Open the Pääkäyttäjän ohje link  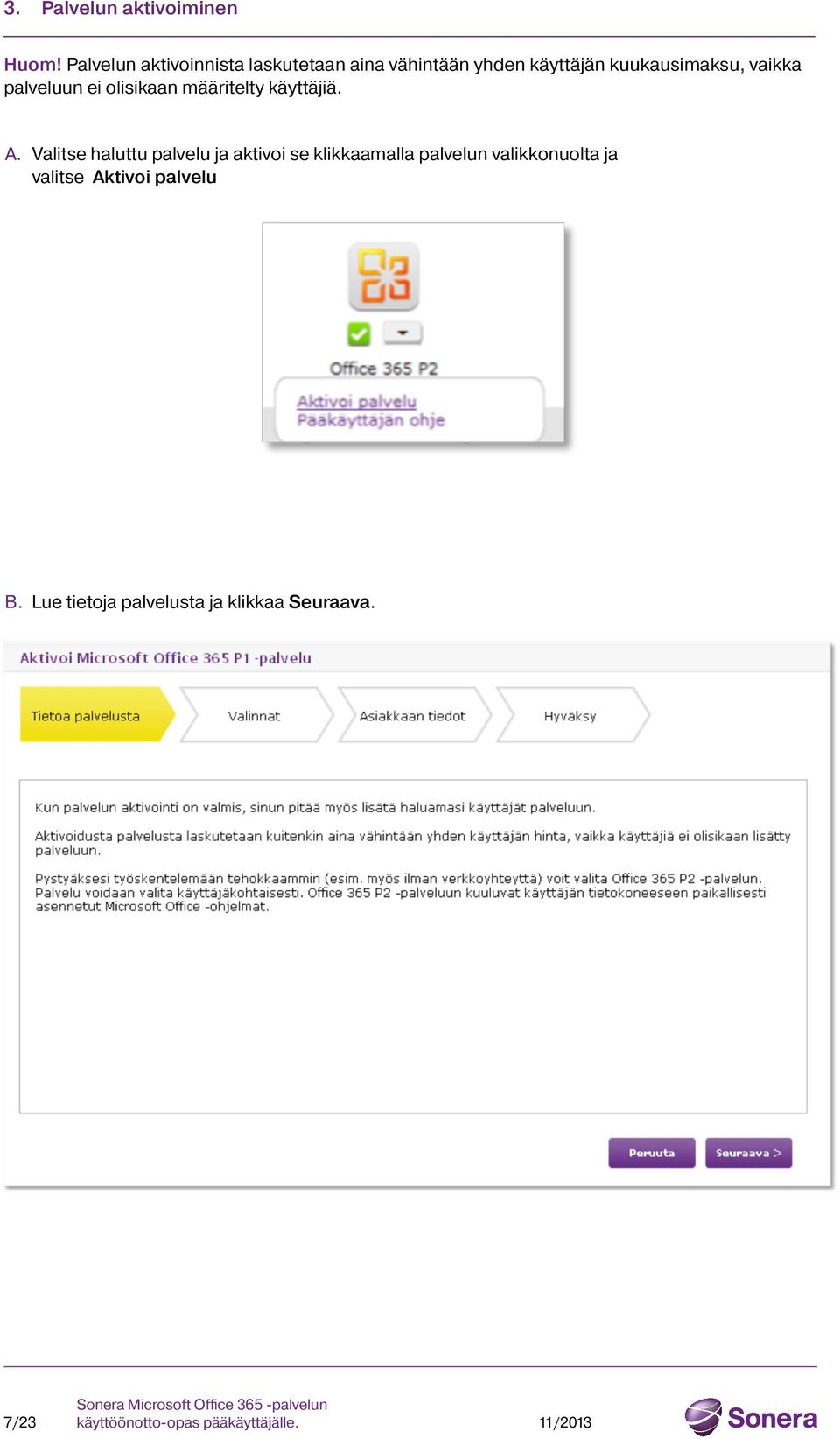[x=370, y=420]
